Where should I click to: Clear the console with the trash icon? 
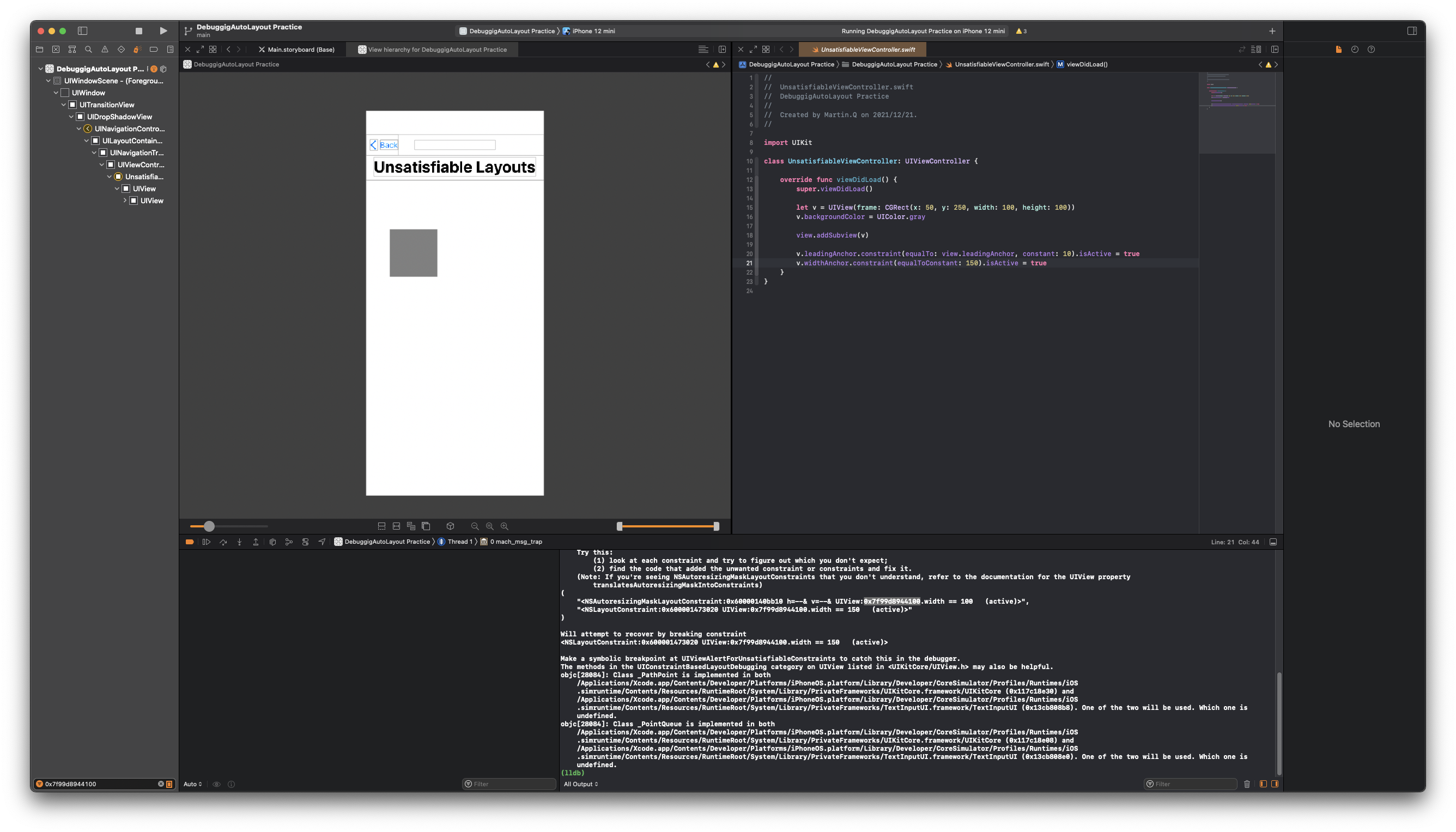[1247, 784]
